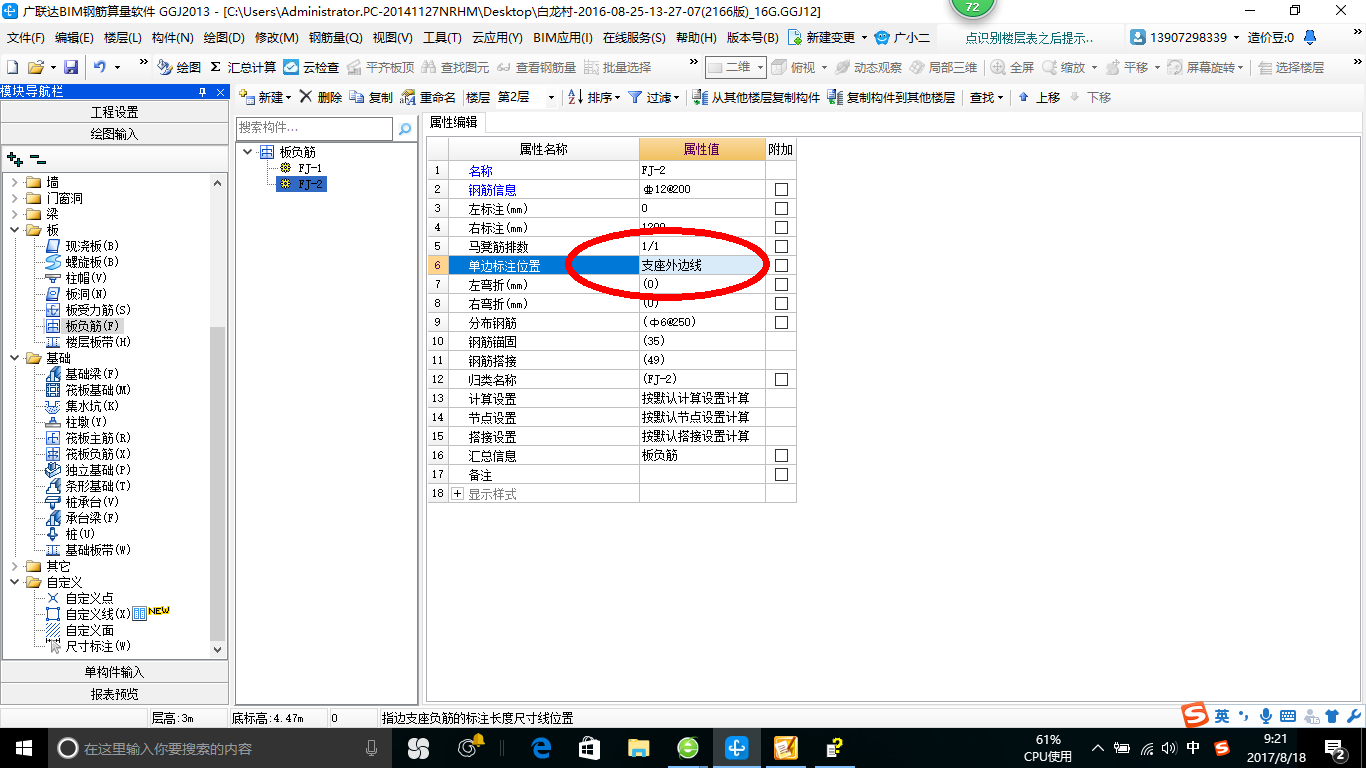The width and height of the screenshot is (1366, 768).
Task: Click 新建 new component button
Action: coord(266,97)
